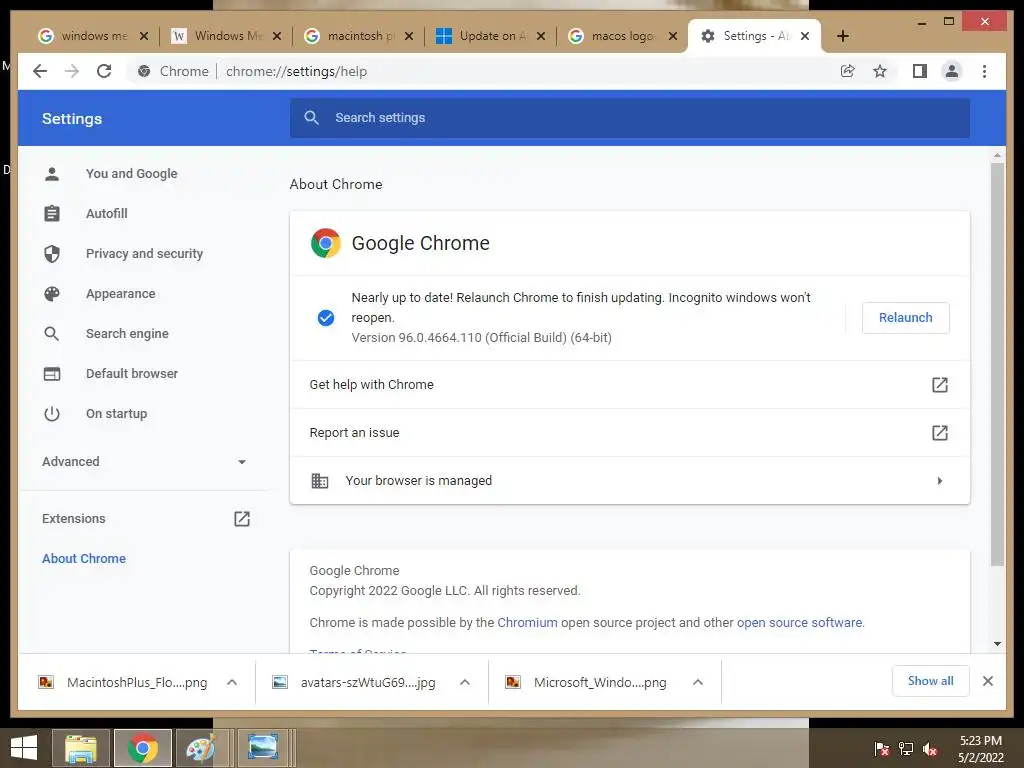This screenshot has width=1024, height=768.
Task: Click the settings page vertical scrollbar
Action: point(997,364)
